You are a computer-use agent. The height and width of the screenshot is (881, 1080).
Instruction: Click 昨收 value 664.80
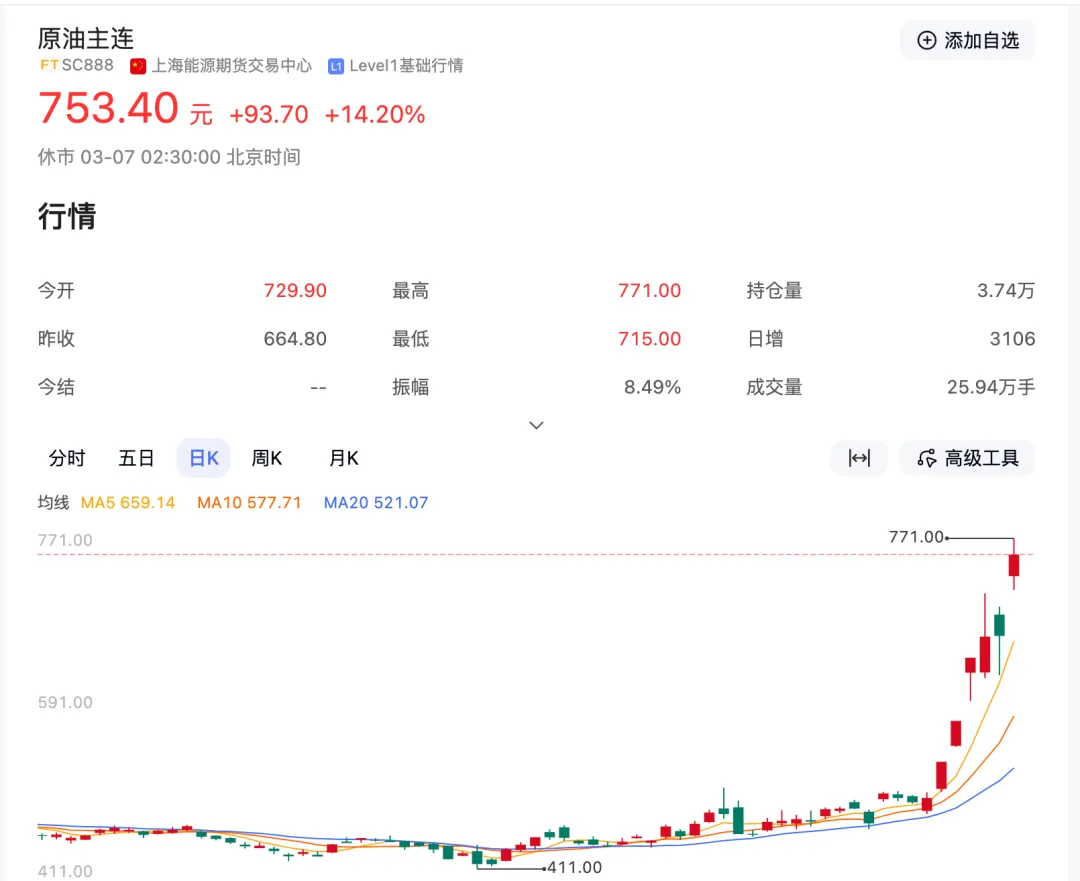click(x=295, y=339)
